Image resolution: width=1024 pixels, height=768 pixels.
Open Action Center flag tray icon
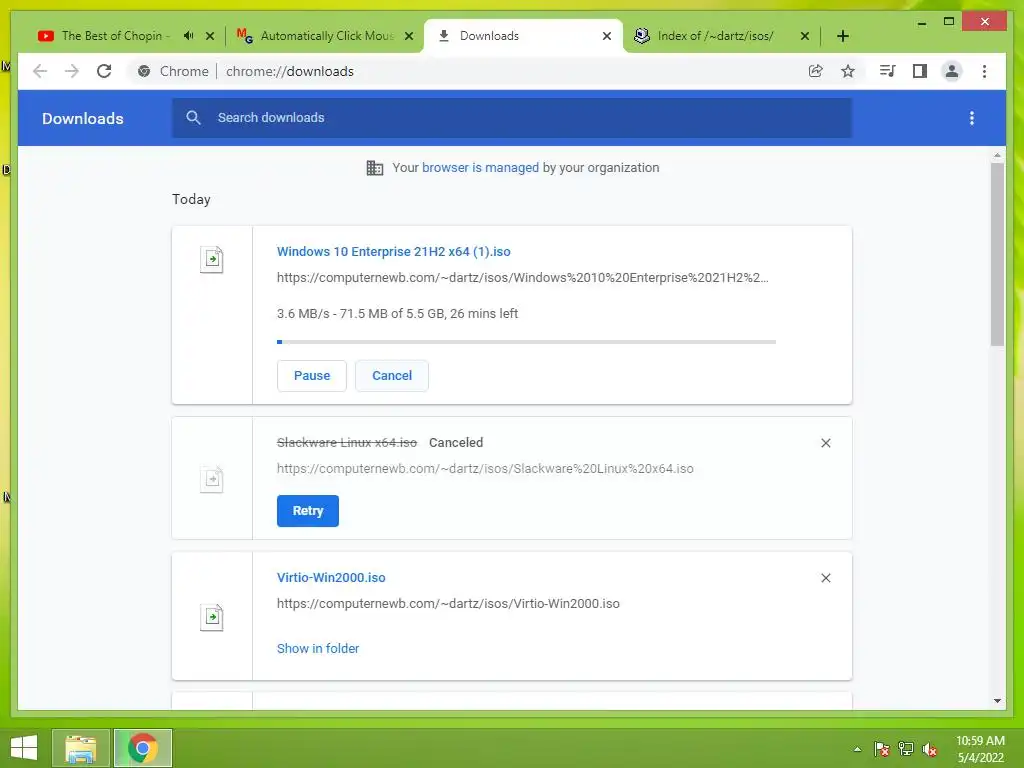coord(882,749)
